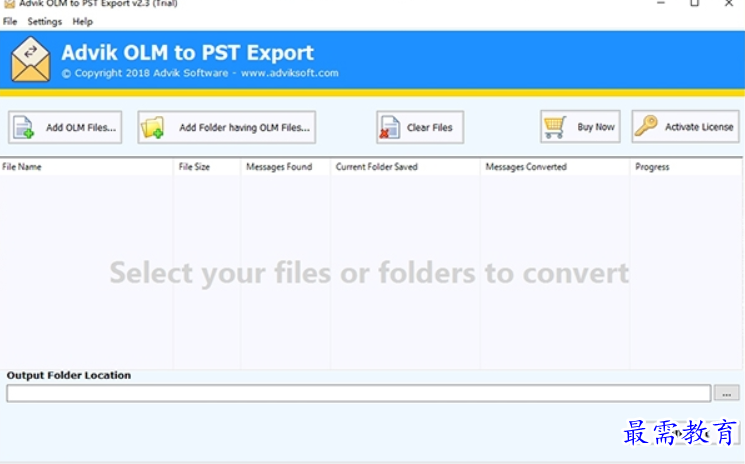The height and width of the screenshot is (464, 745).
Task: Click the envelope logo in the banner
Action: point(30,59)
